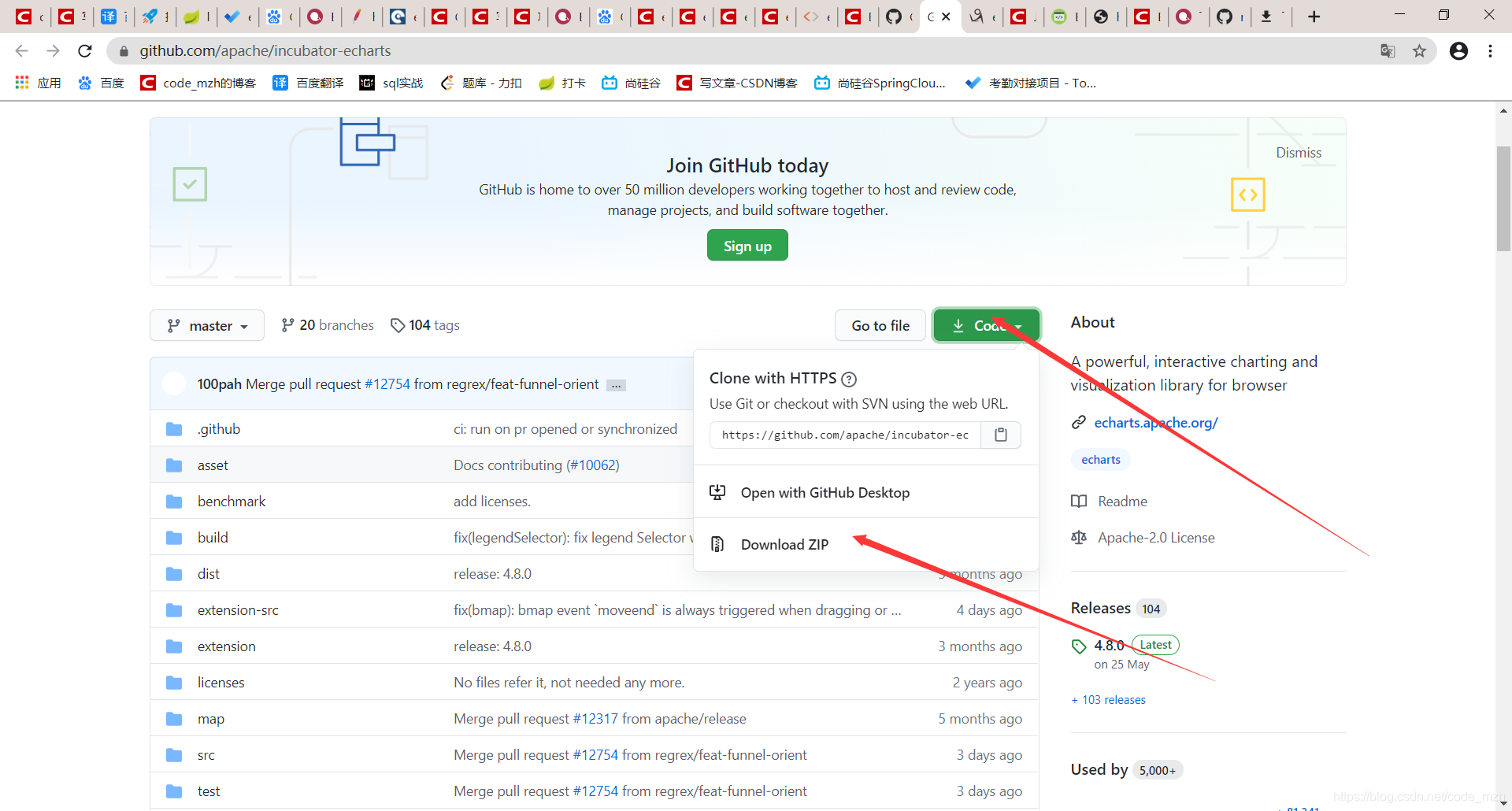This screenshot has height=811, width=1512.
Task: Click the HTTPS clone URL field
Action: point(845,435)
